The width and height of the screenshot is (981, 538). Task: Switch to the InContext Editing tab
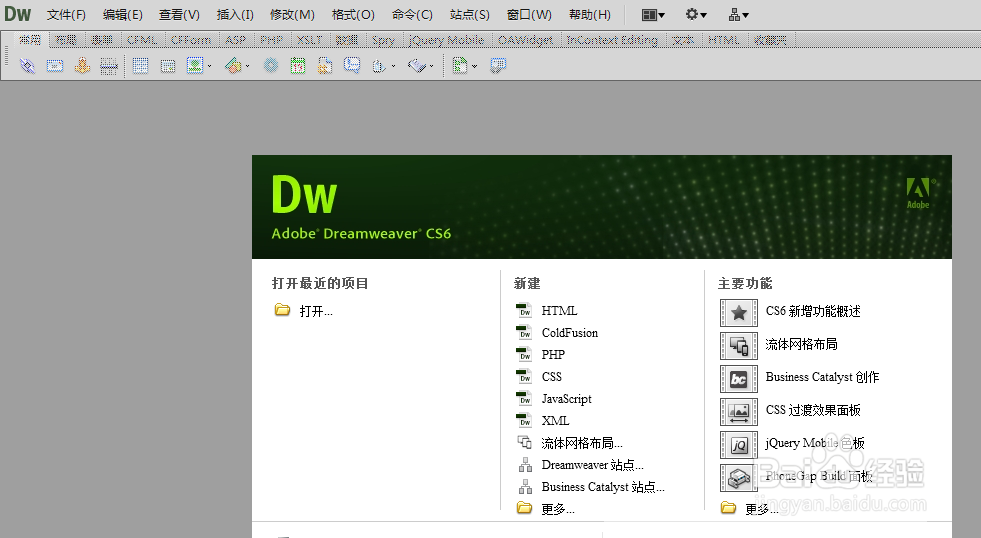tap(612, 40)
